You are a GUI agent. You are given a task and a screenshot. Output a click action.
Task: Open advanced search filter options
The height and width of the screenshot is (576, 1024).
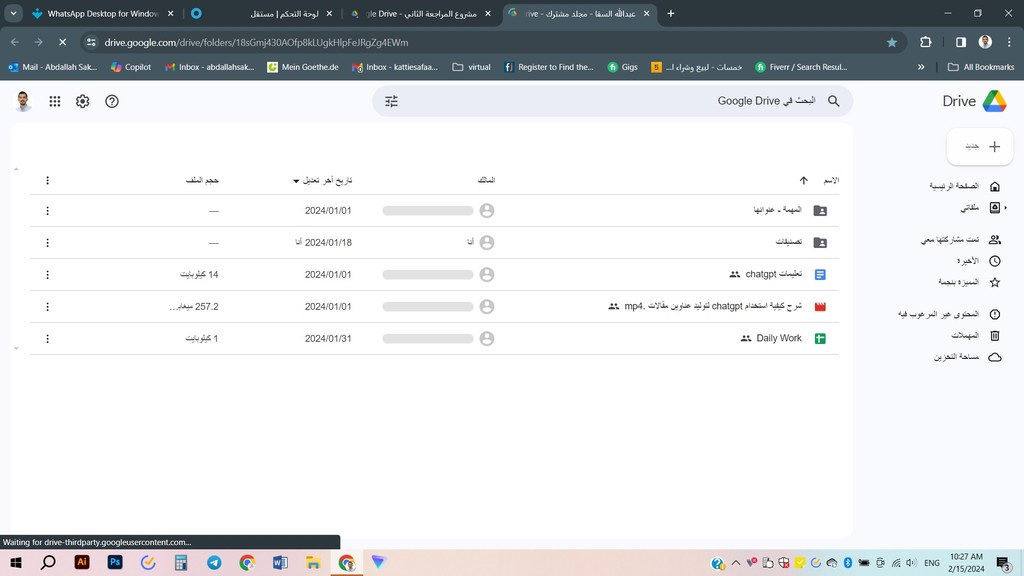click(x=391, y=101)
